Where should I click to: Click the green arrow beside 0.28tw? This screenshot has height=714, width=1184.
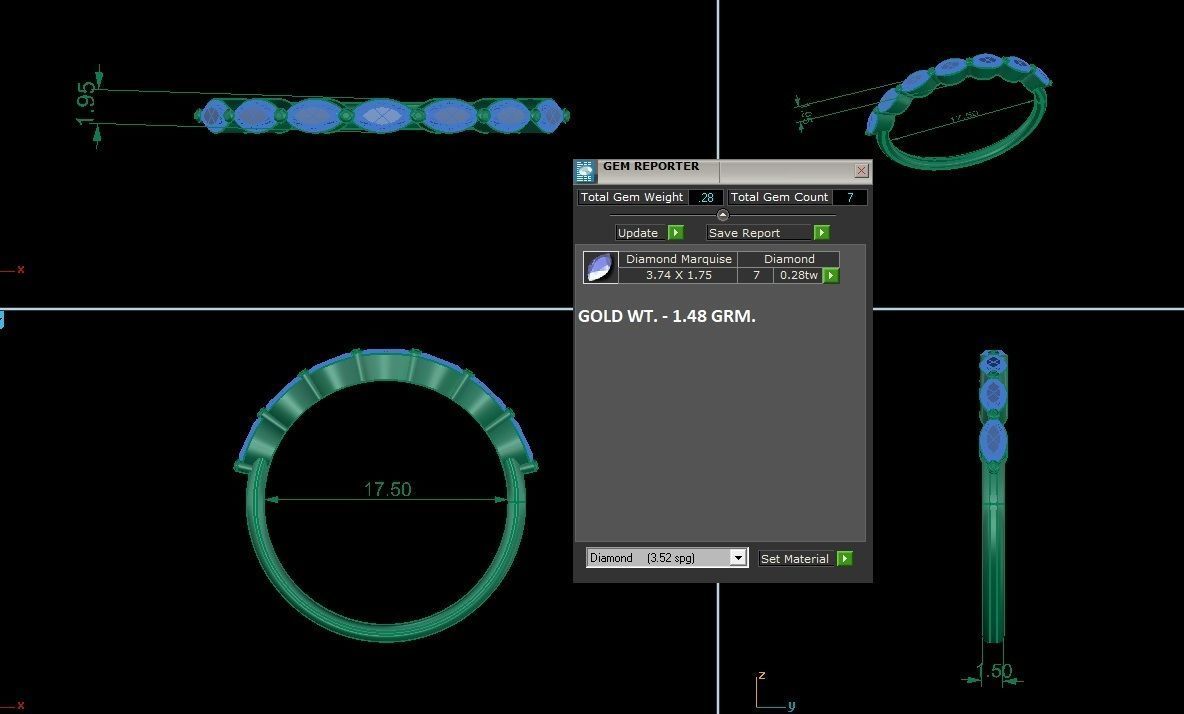click(x=831, y=275)
